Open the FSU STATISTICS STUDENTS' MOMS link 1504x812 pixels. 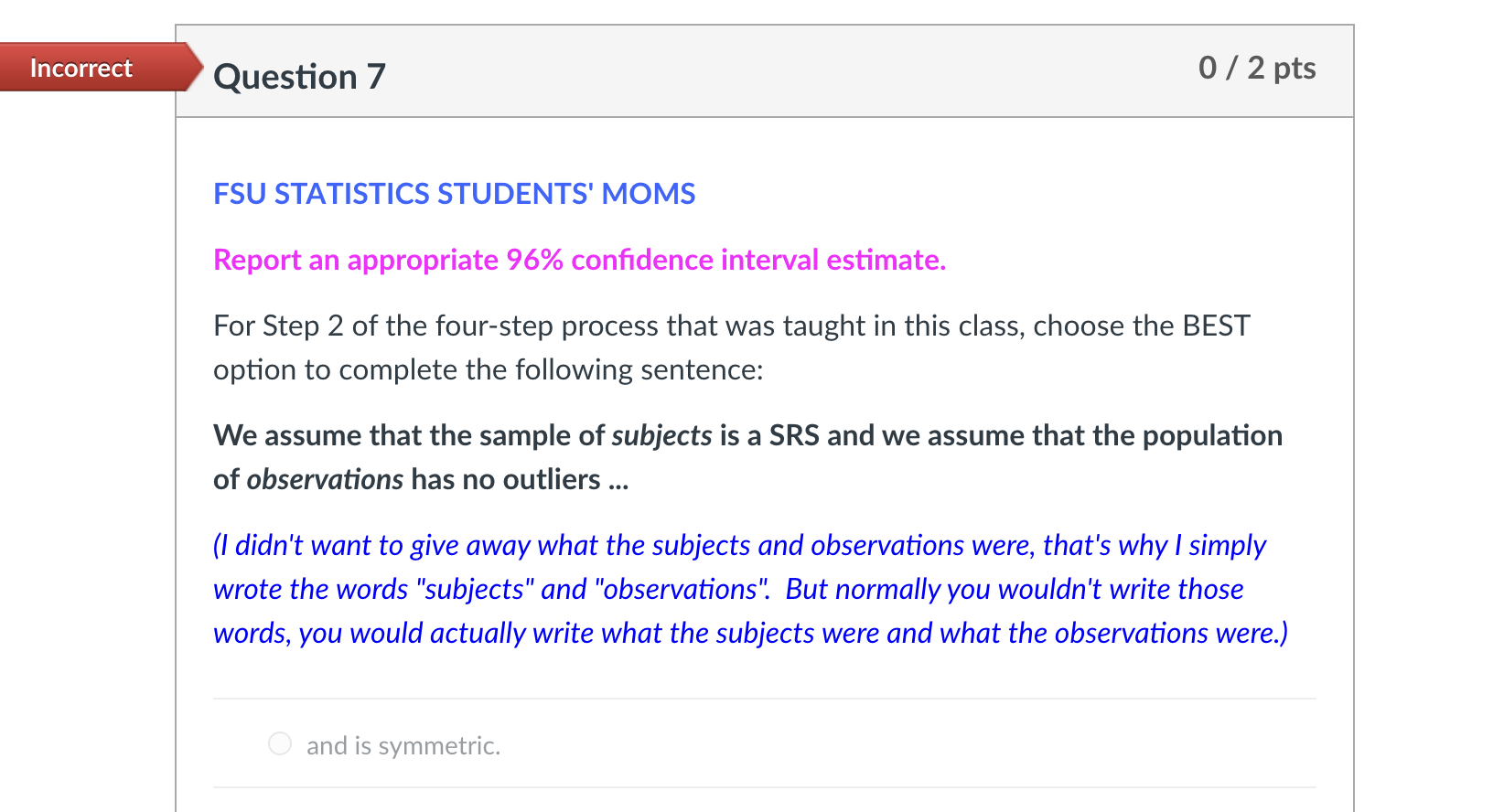click(x=454, y=193)
